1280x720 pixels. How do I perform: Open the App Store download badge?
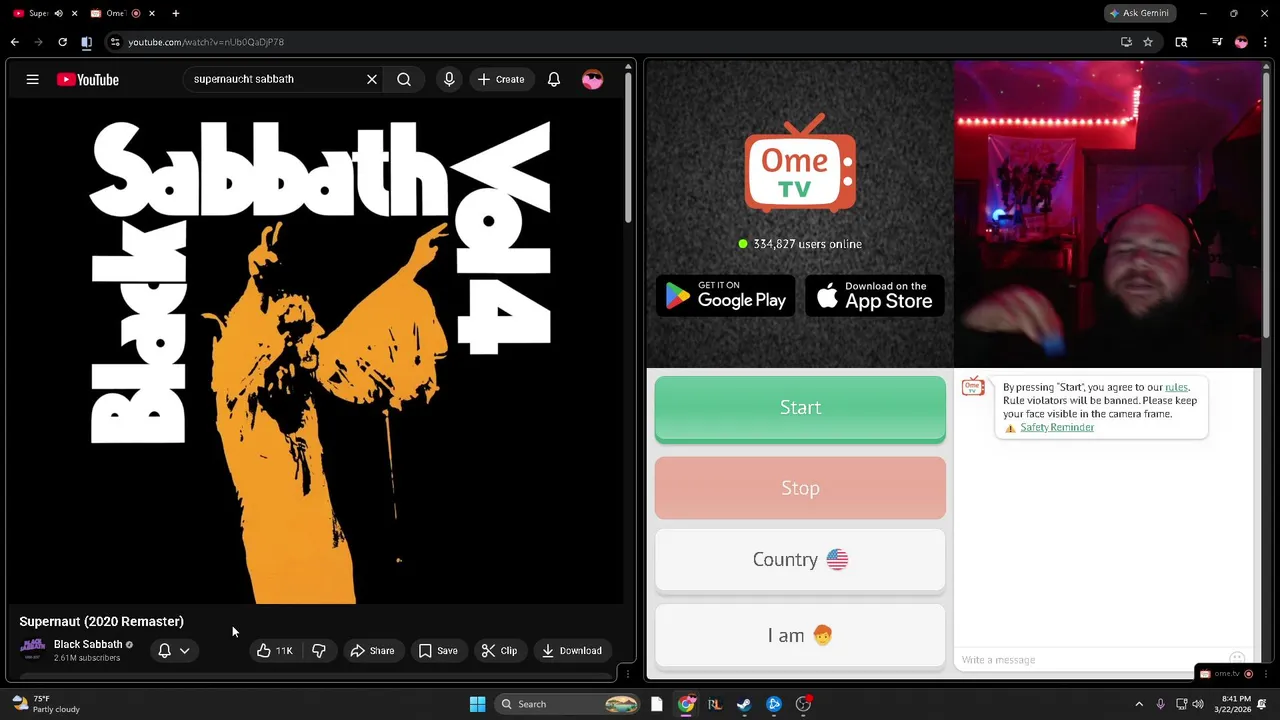pyautogui.click(x=875, y=295)
